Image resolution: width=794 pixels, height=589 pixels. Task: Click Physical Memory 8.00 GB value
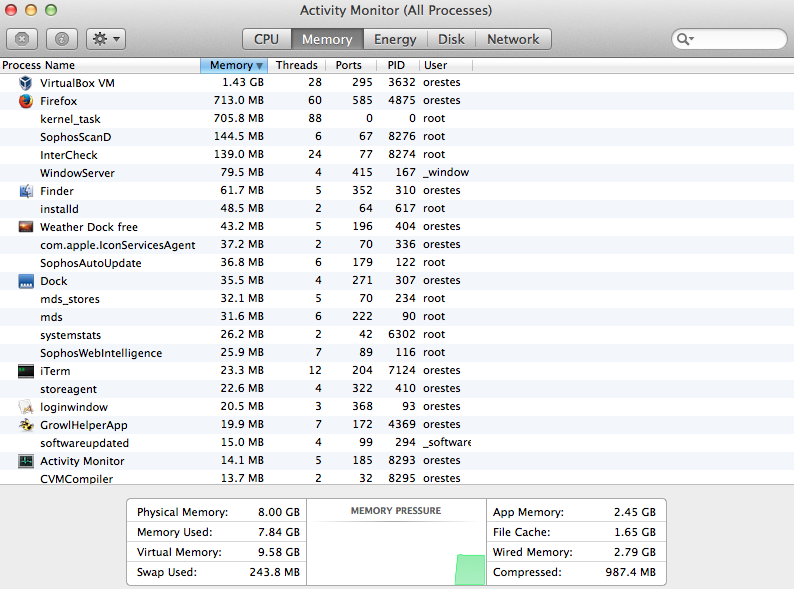pyautogui.click(x=279, y=512)
